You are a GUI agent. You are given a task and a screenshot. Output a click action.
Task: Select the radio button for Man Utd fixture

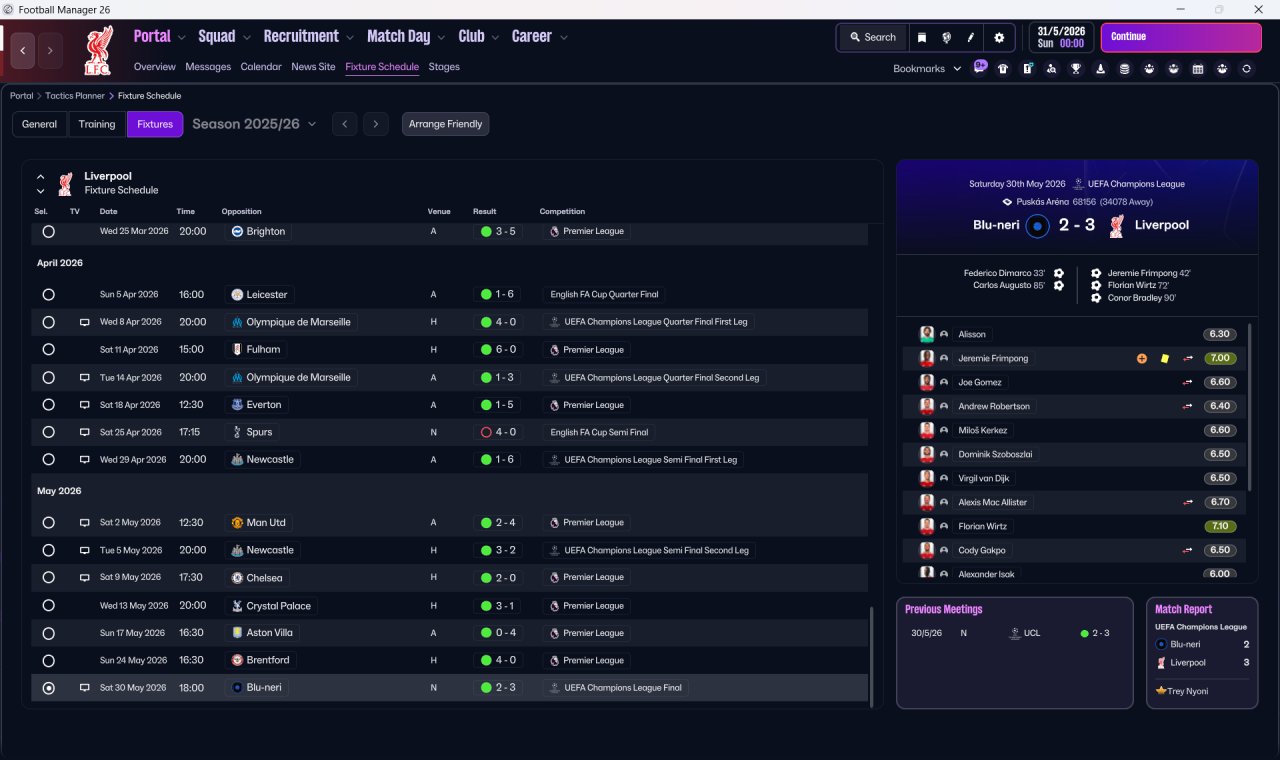pyautogui.click(x=48, y=523)
